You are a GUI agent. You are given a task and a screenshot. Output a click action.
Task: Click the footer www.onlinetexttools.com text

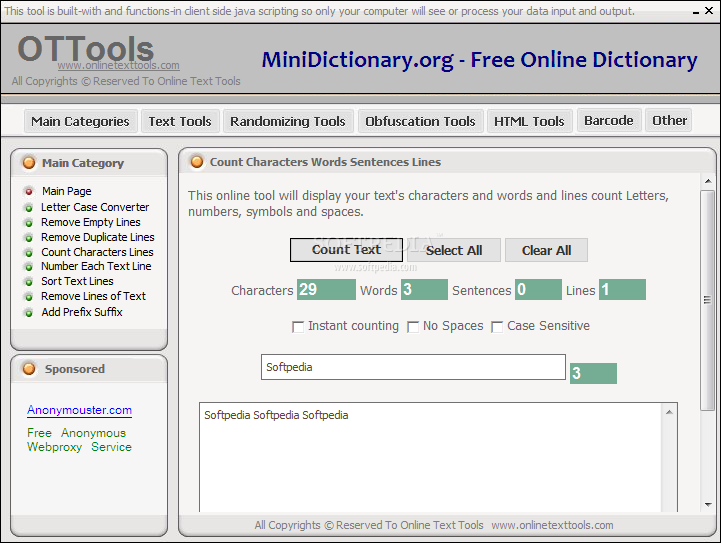(552, 525)
